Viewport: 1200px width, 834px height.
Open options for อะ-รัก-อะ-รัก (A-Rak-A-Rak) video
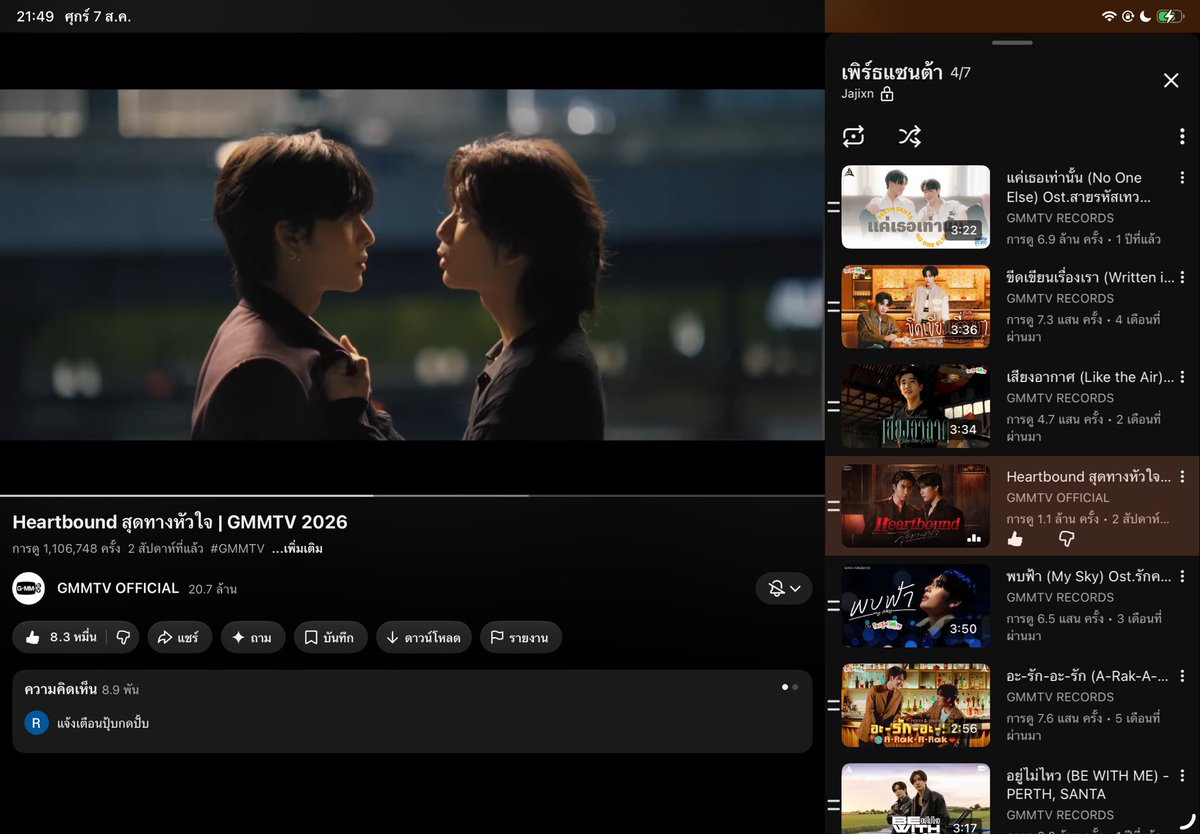click(1182, 677)
